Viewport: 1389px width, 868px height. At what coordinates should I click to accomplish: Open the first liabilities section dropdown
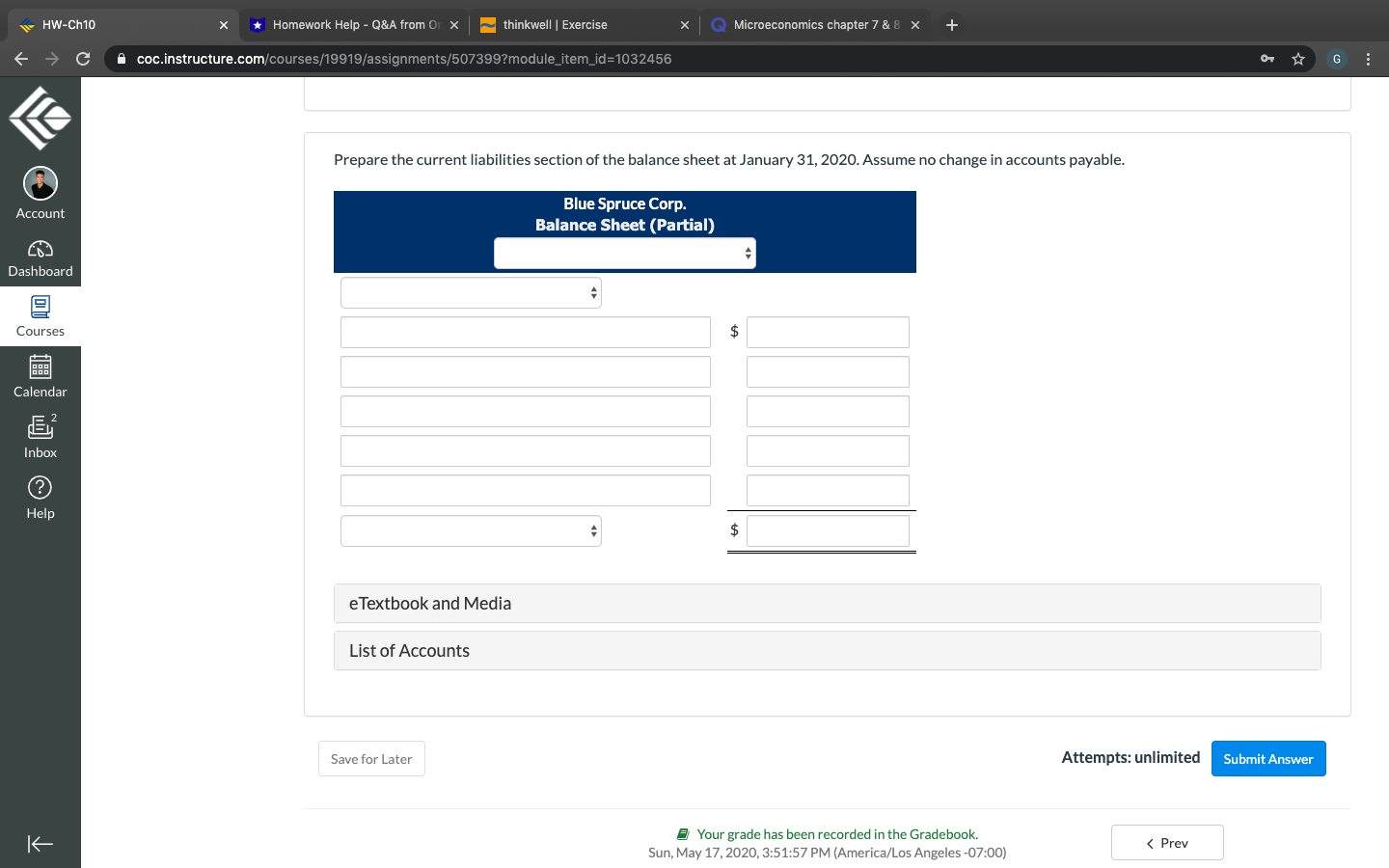coord(471,292)
